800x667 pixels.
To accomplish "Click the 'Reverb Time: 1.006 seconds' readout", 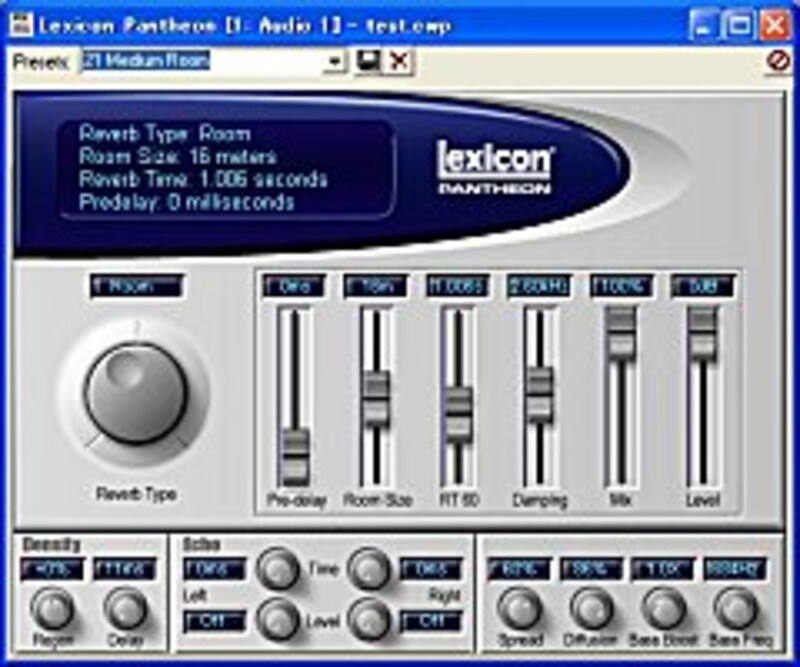I will [x=203, y=179].
